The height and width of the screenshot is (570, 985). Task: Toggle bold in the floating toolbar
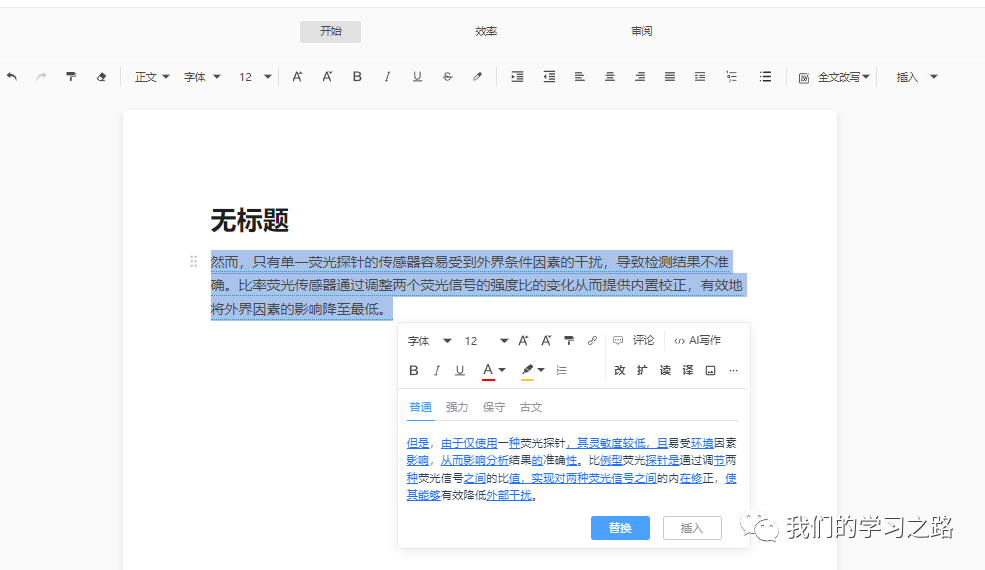pyautogui.click(x=413, y=371)
